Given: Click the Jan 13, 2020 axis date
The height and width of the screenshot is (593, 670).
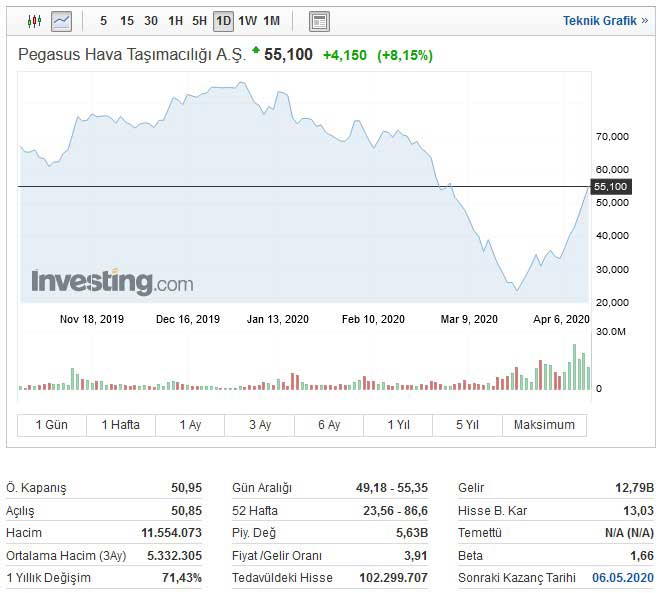Looking at the screenshot, I should 278,319.
